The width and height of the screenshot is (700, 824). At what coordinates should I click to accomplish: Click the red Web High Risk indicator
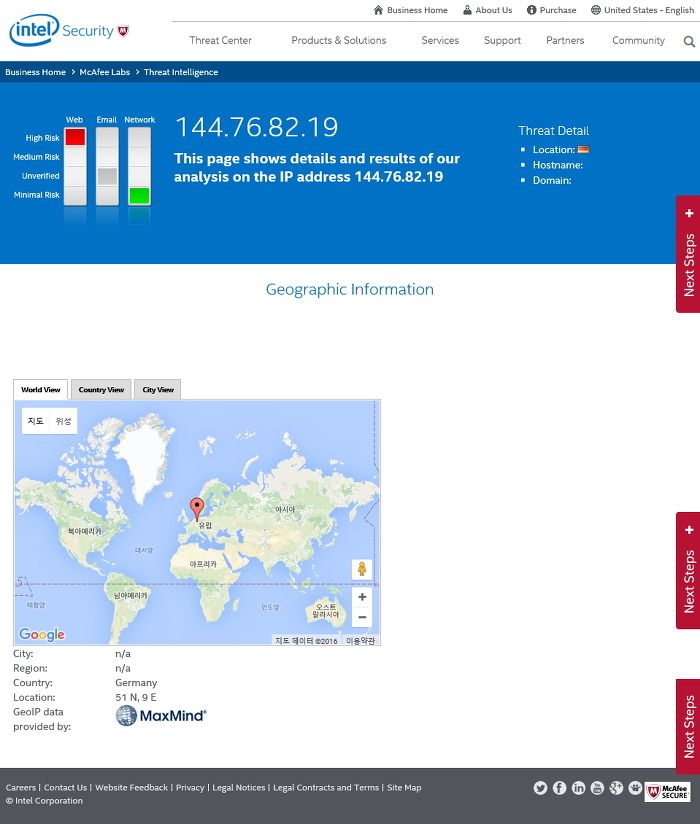pyautogui.click(x=75, y=137)
